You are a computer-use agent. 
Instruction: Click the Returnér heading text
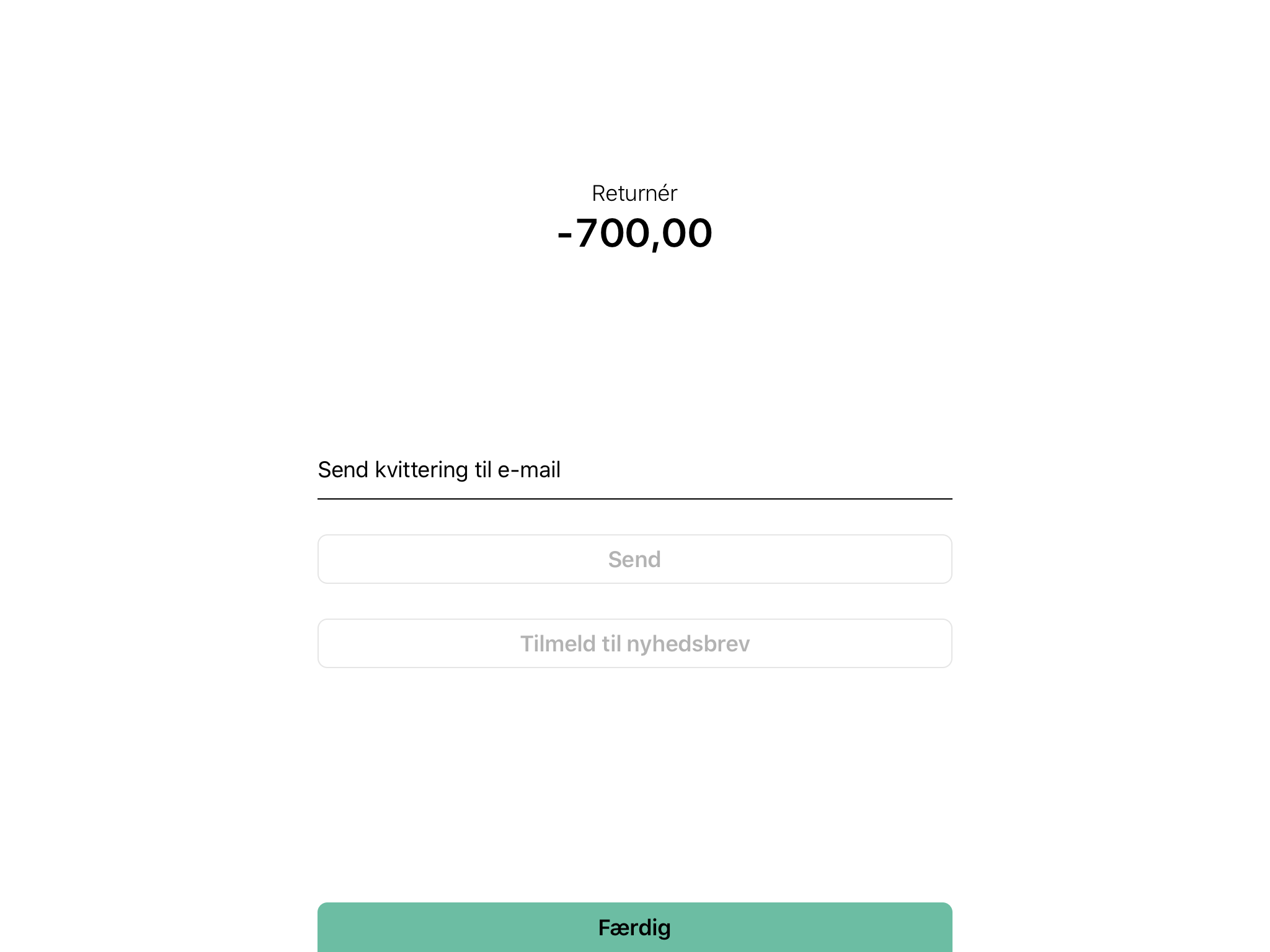point(634,193)
